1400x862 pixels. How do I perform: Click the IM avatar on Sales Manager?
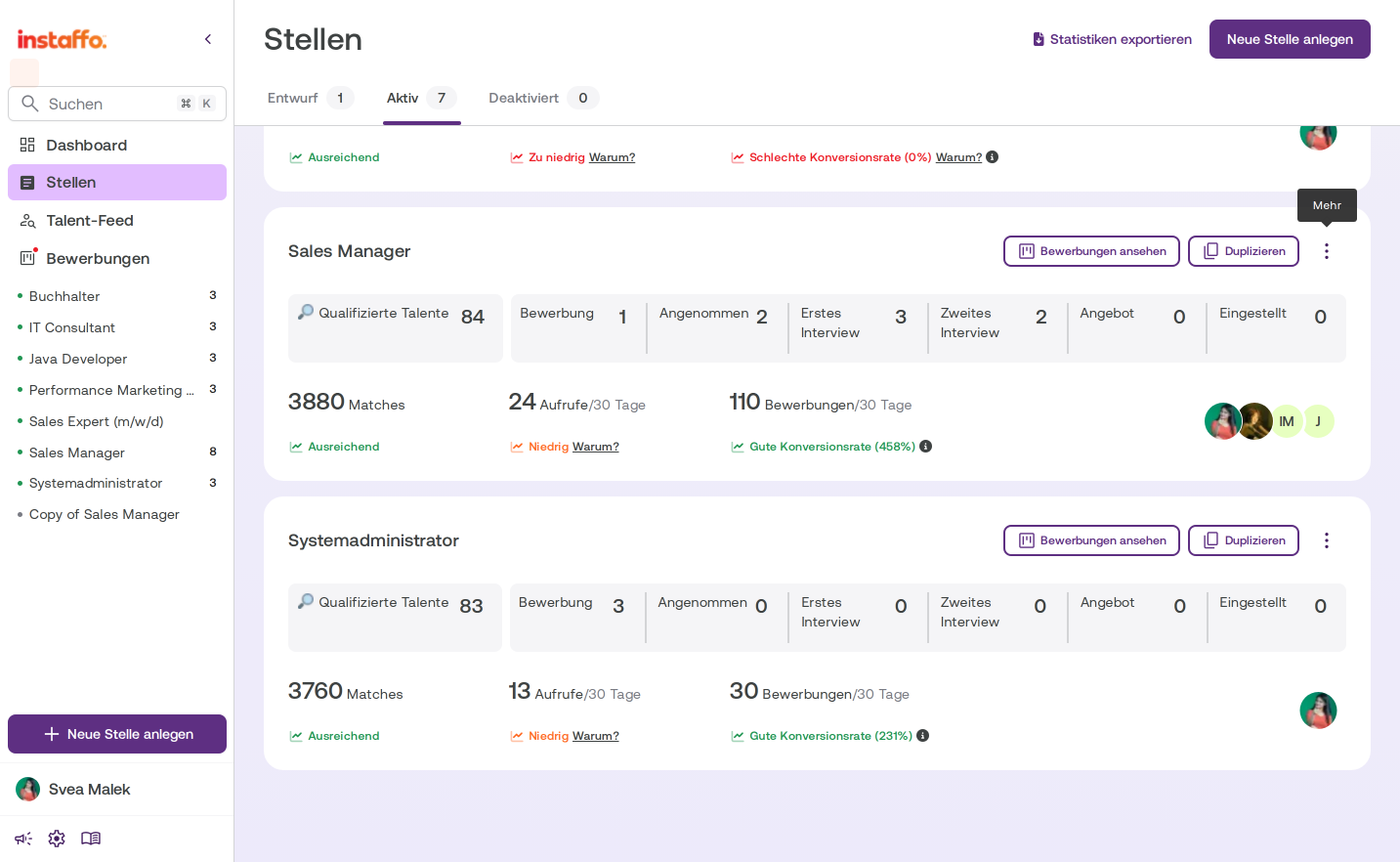tap(1287, 421)
